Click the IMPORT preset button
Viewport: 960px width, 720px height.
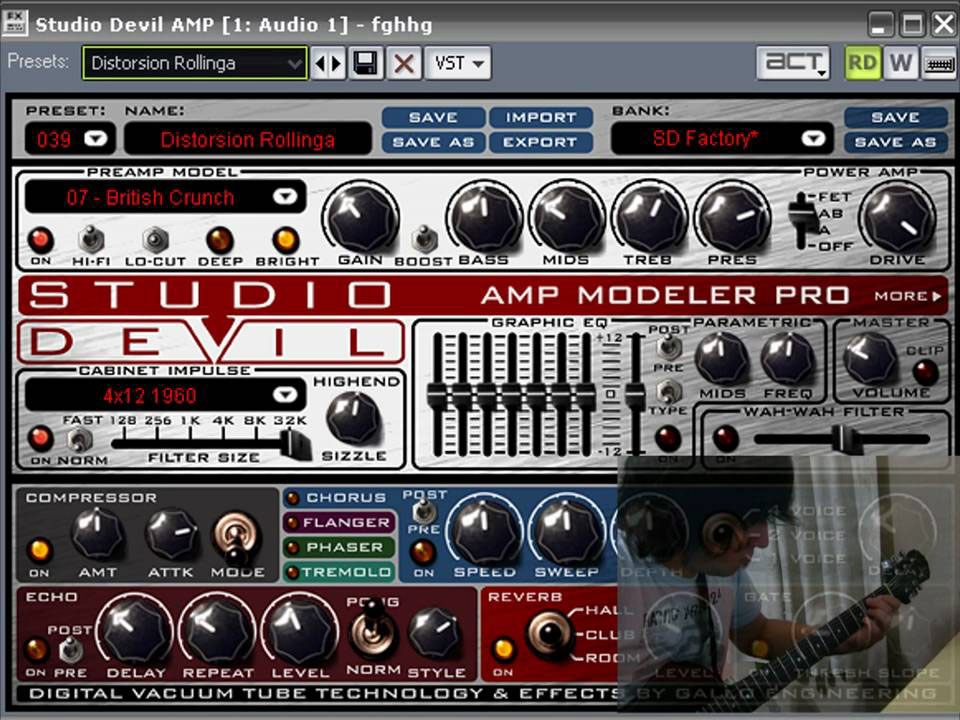pos(541,117)
